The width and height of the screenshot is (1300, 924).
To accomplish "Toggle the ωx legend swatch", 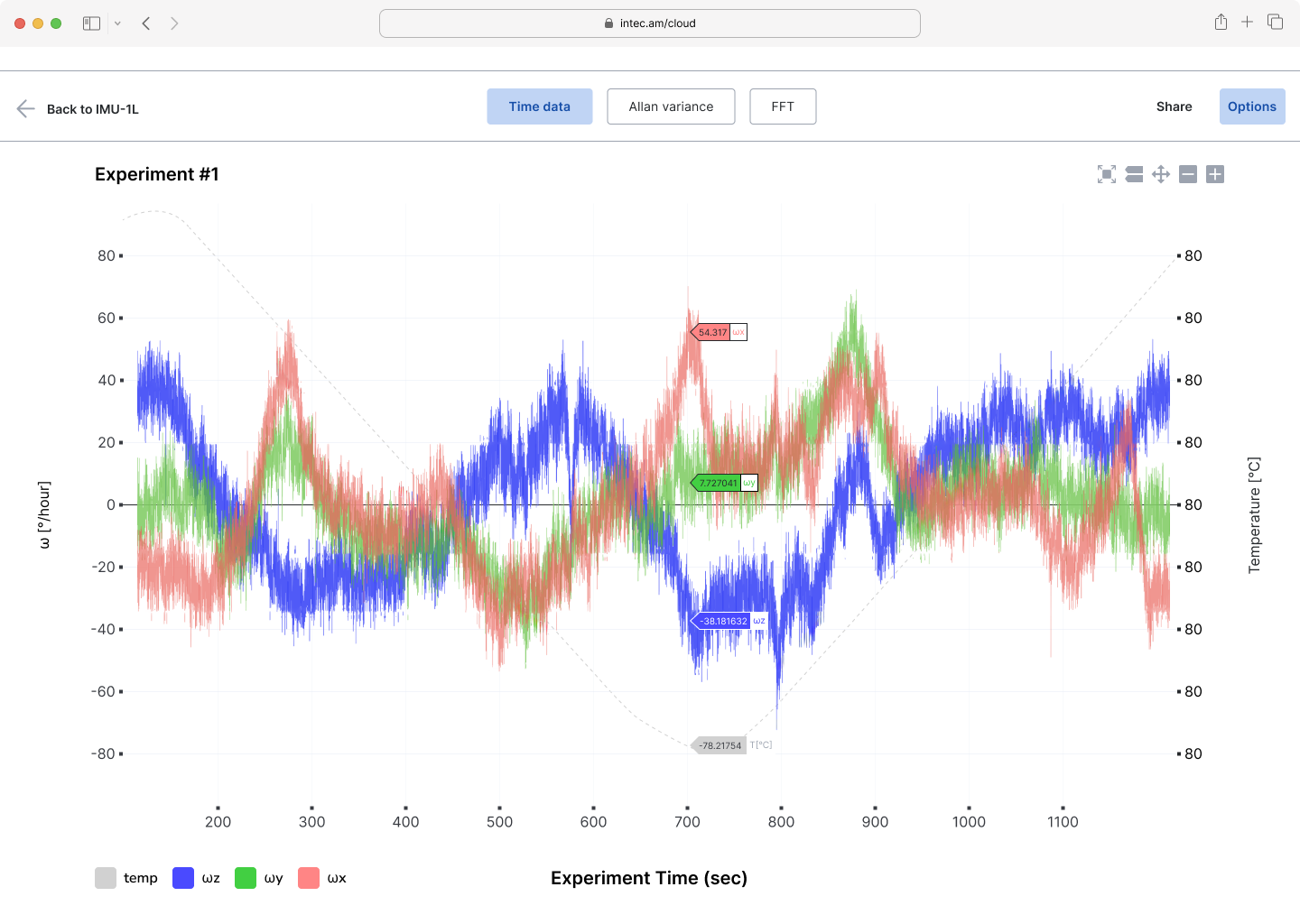I will coord(309,878).
